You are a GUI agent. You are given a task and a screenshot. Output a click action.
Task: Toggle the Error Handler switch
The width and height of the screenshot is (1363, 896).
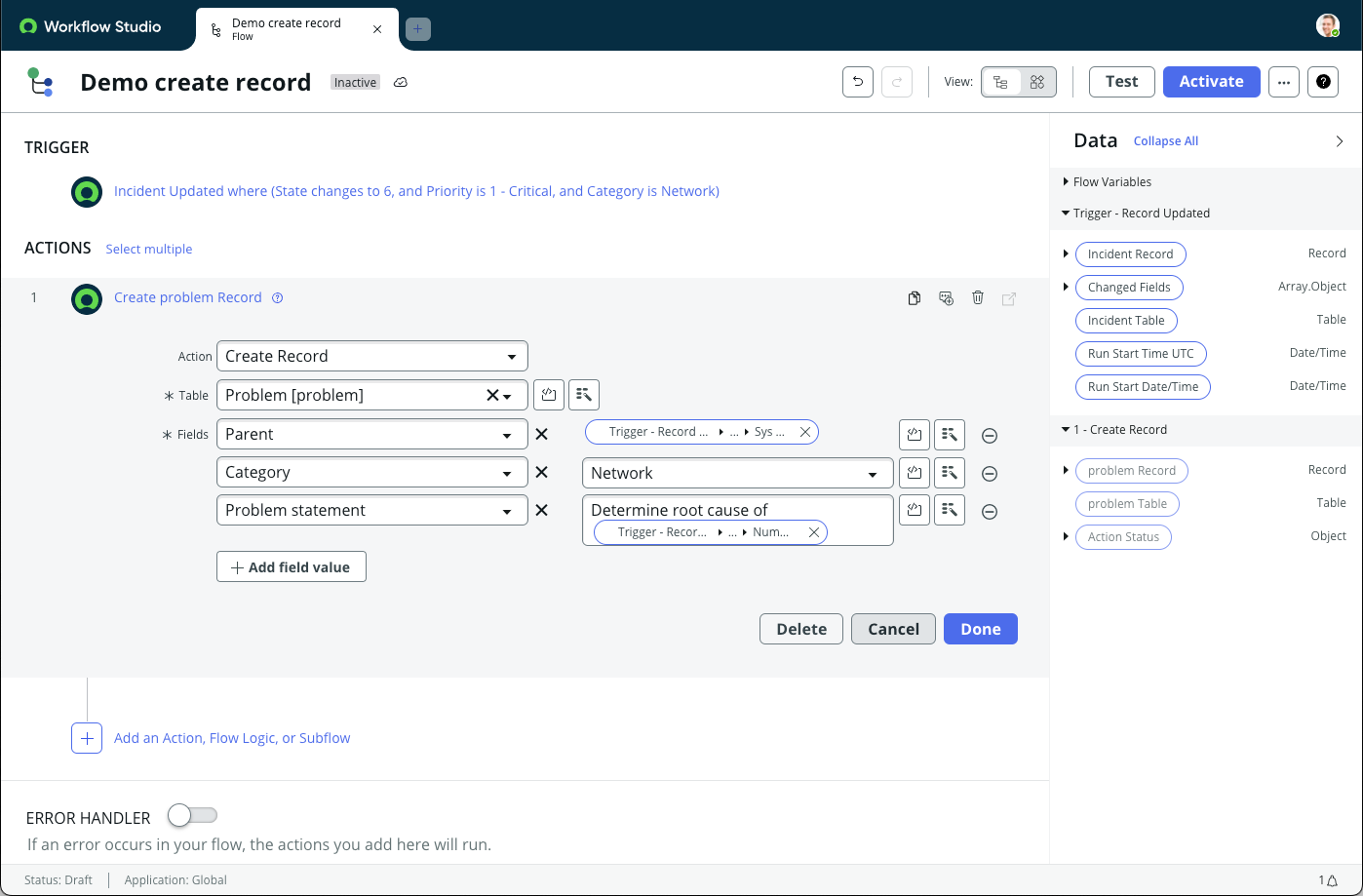(x=192, y=815)
